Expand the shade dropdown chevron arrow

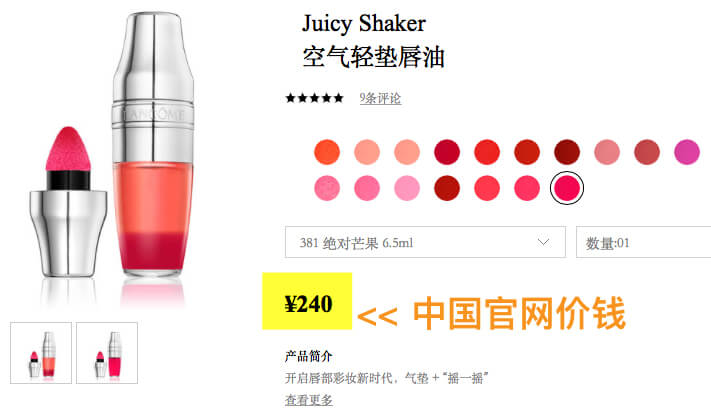click(x=543, y=242)
